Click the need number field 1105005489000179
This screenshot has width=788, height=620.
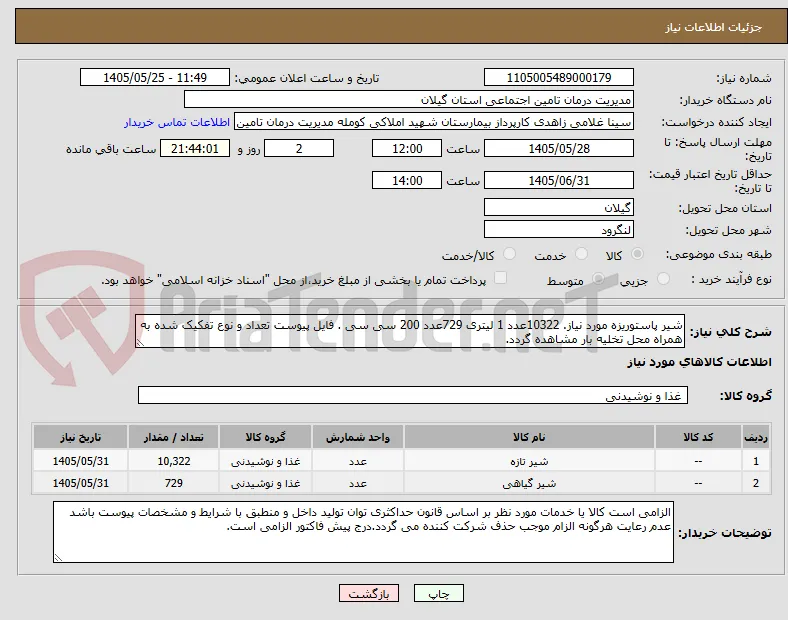558,77
